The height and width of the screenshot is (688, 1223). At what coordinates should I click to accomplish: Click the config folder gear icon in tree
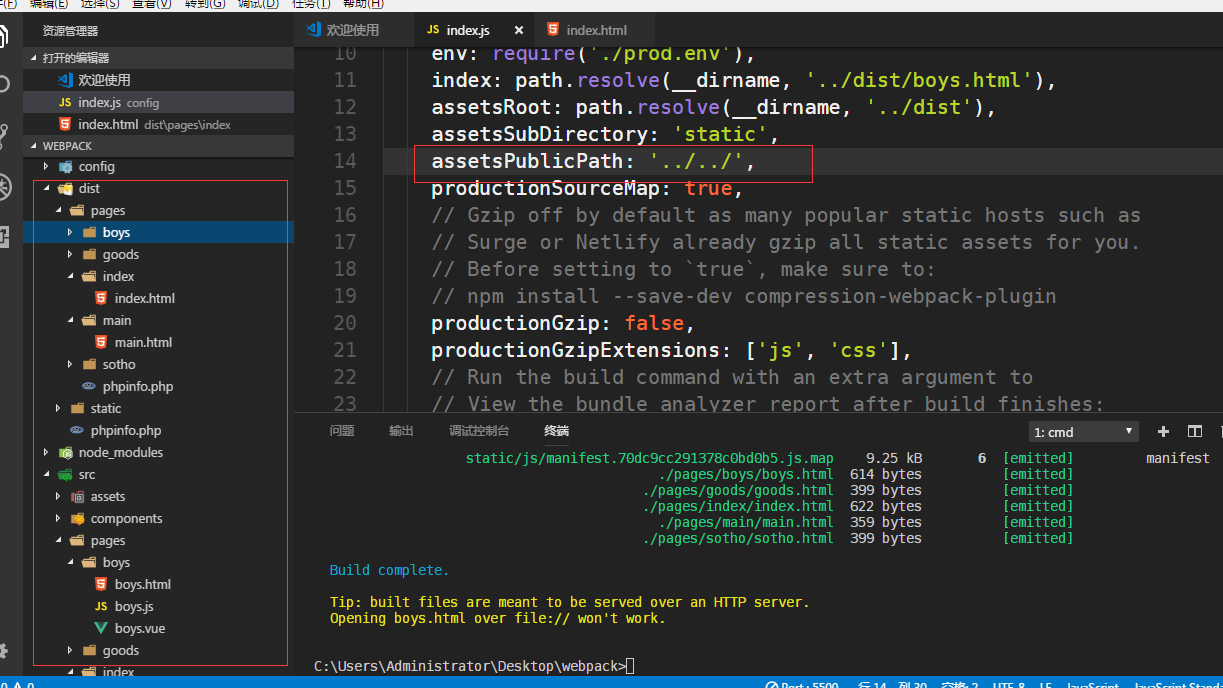[66, 167]
